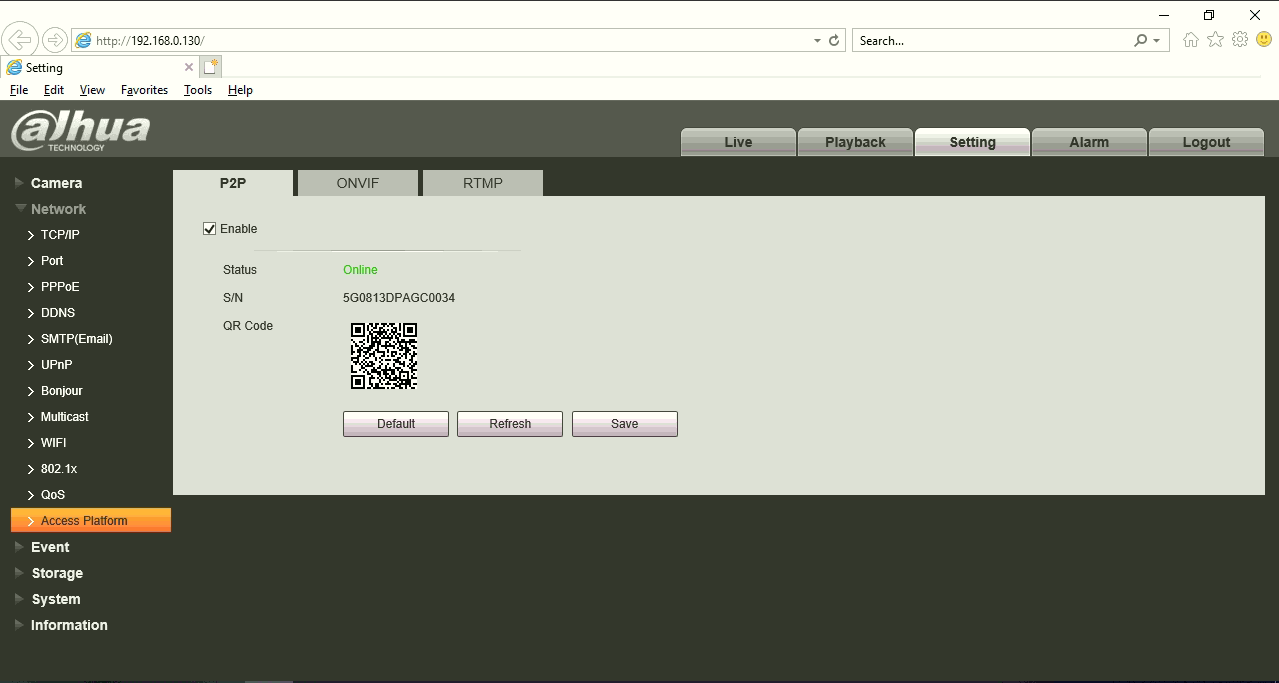Open the Favorites menu
Image resolution: width=1279 pixels, height=683 pixels.
click(x=144, y=90)
